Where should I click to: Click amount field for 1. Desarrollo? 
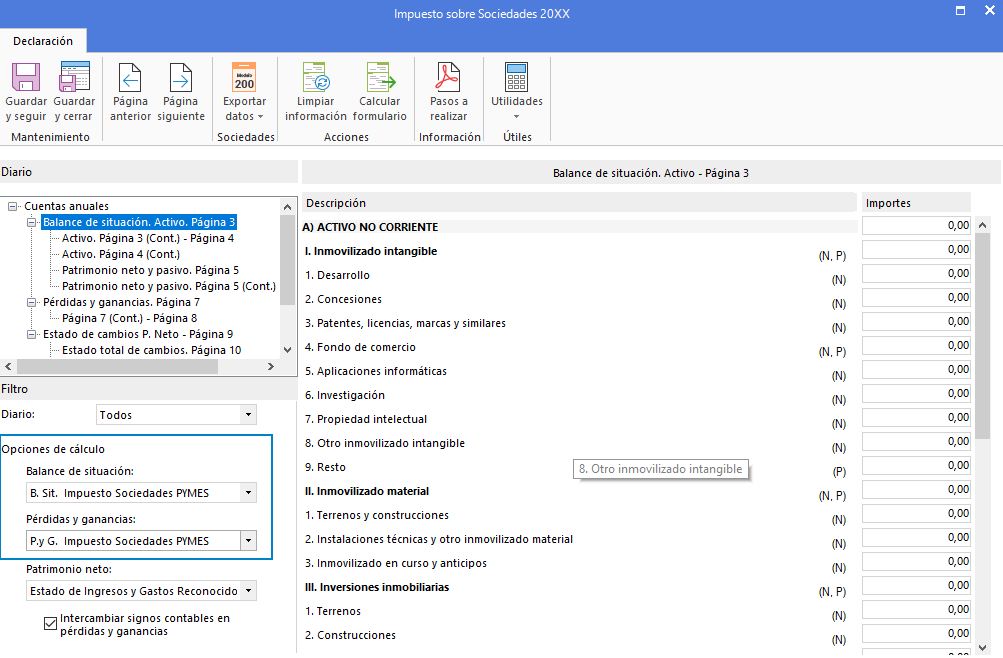916,274
